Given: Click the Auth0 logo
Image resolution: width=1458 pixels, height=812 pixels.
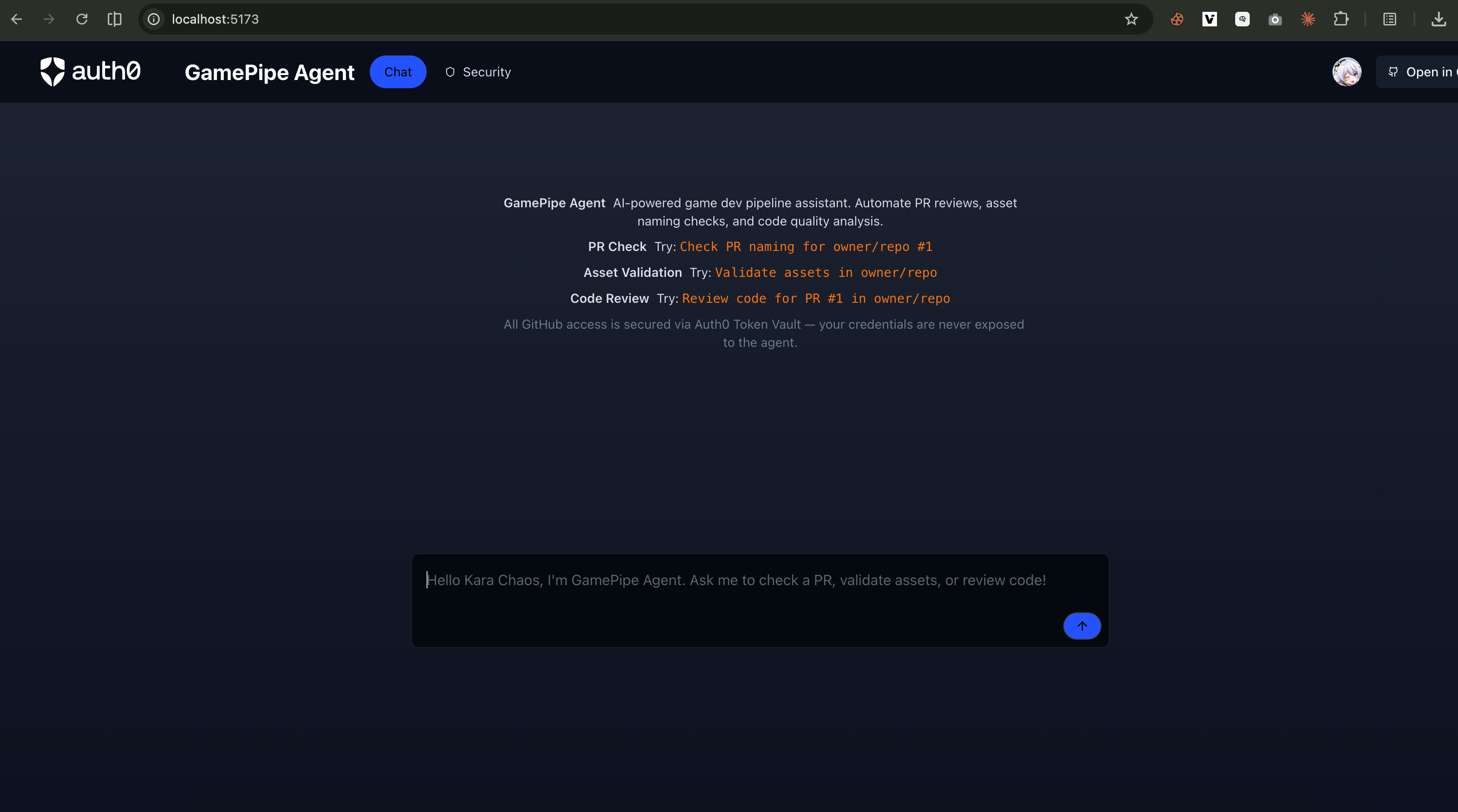Looking at the screenshot, I should [x=90, y=72].
